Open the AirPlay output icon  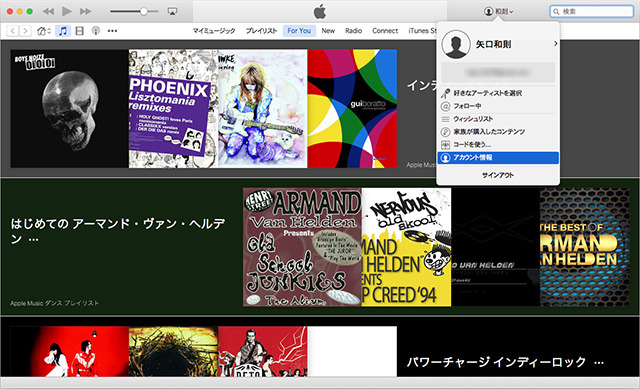click(172, 11)
